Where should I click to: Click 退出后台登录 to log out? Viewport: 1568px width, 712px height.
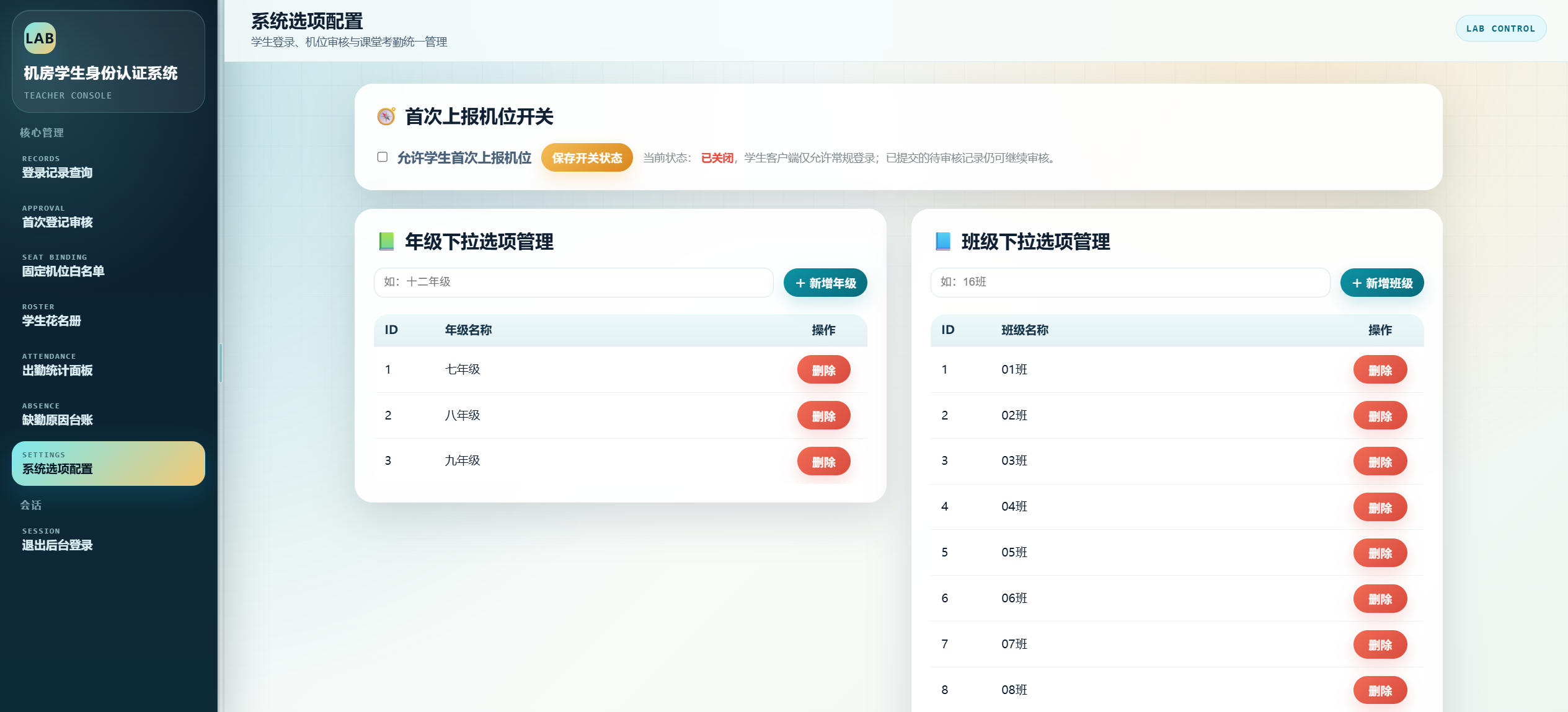point(108,538)
